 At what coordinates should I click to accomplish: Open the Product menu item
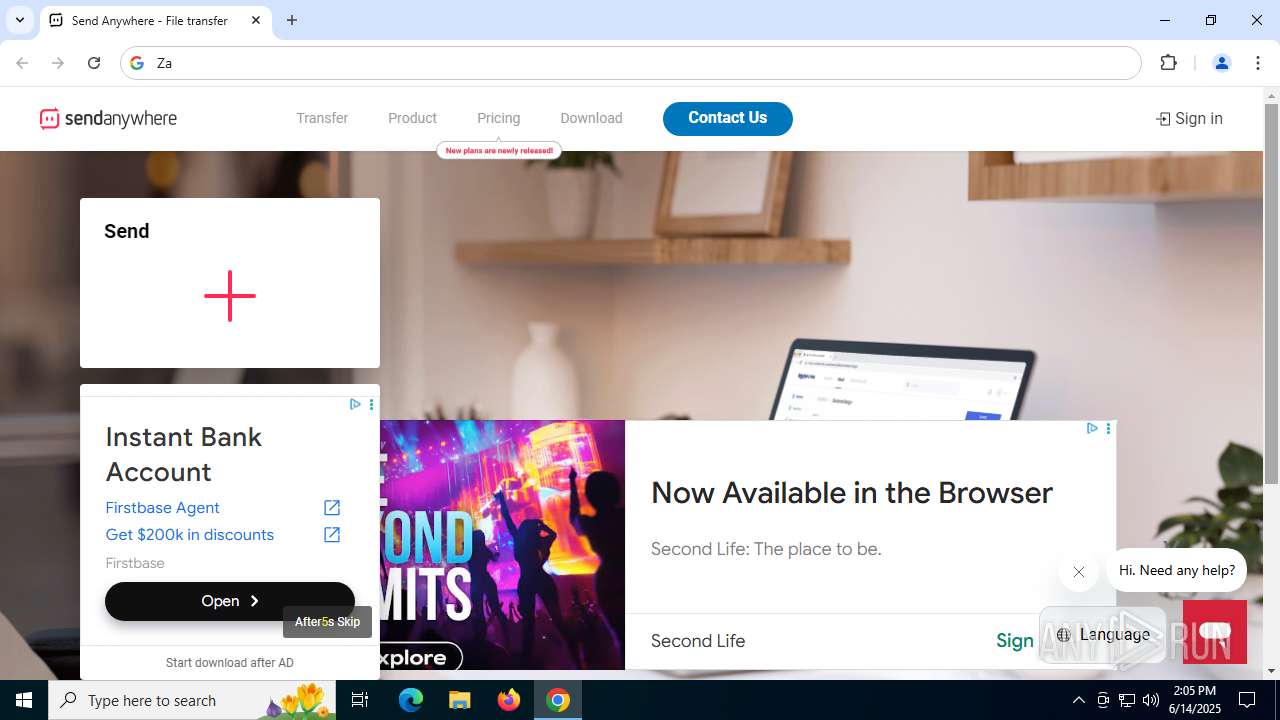click(x=412, y=118)
